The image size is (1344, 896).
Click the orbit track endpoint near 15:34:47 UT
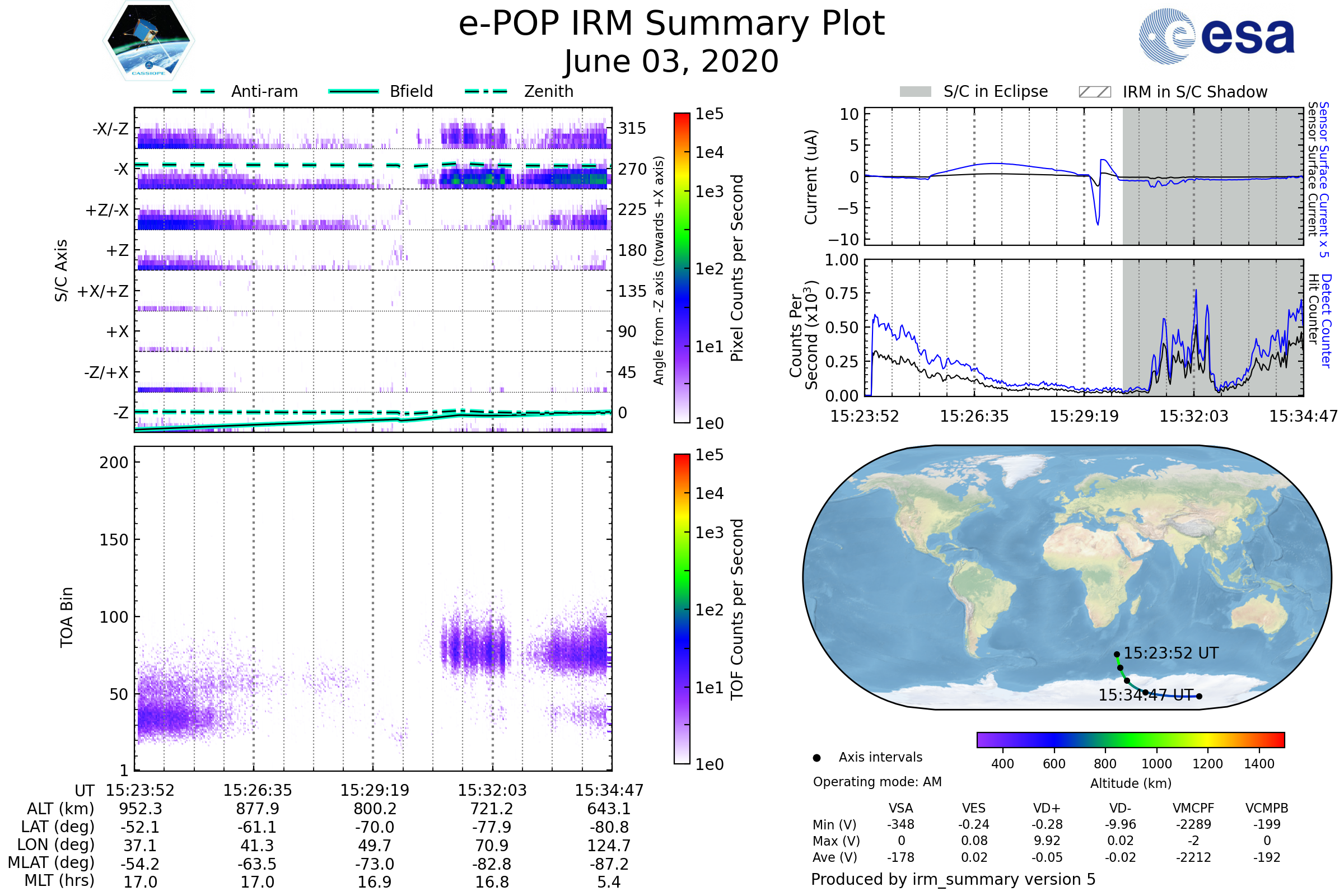point(1199,696)
